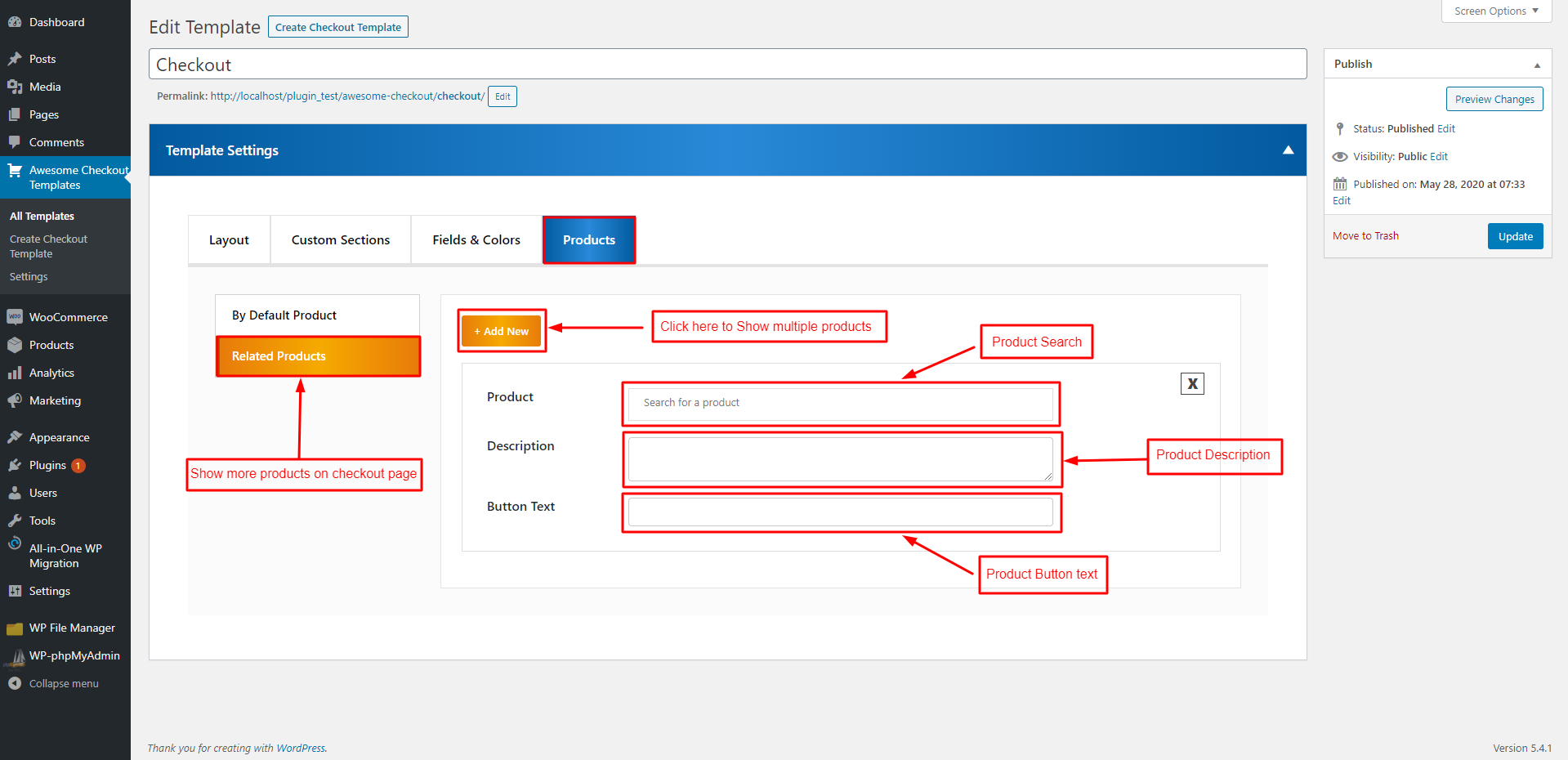Edit the Public visibility link
The width and height of the screenshot is (1568, 760).
(x=1439, y=156)
